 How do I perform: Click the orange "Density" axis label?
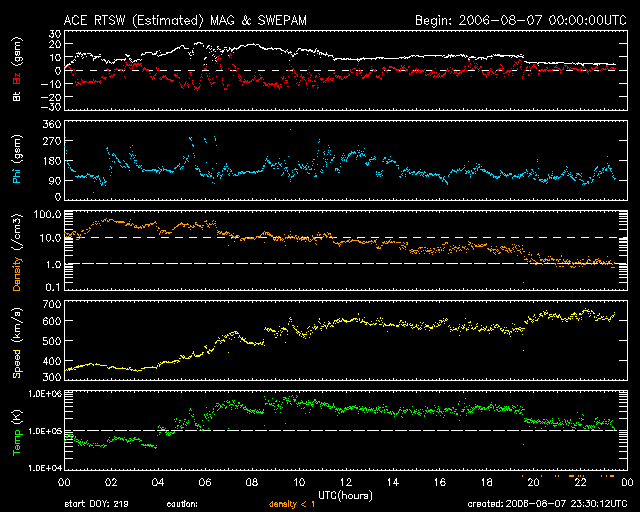pyautogui.click(x=17, y=274)
